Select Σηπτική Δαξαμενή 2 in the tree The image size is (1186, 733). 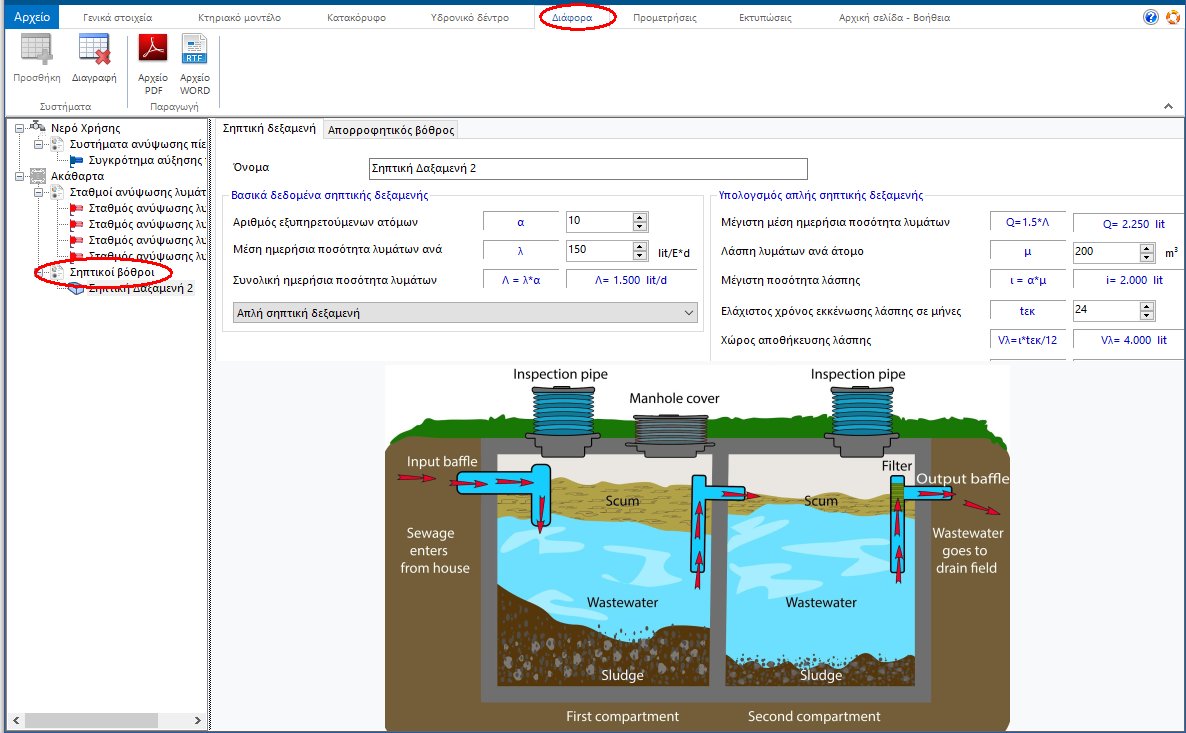tap(140, 288)
